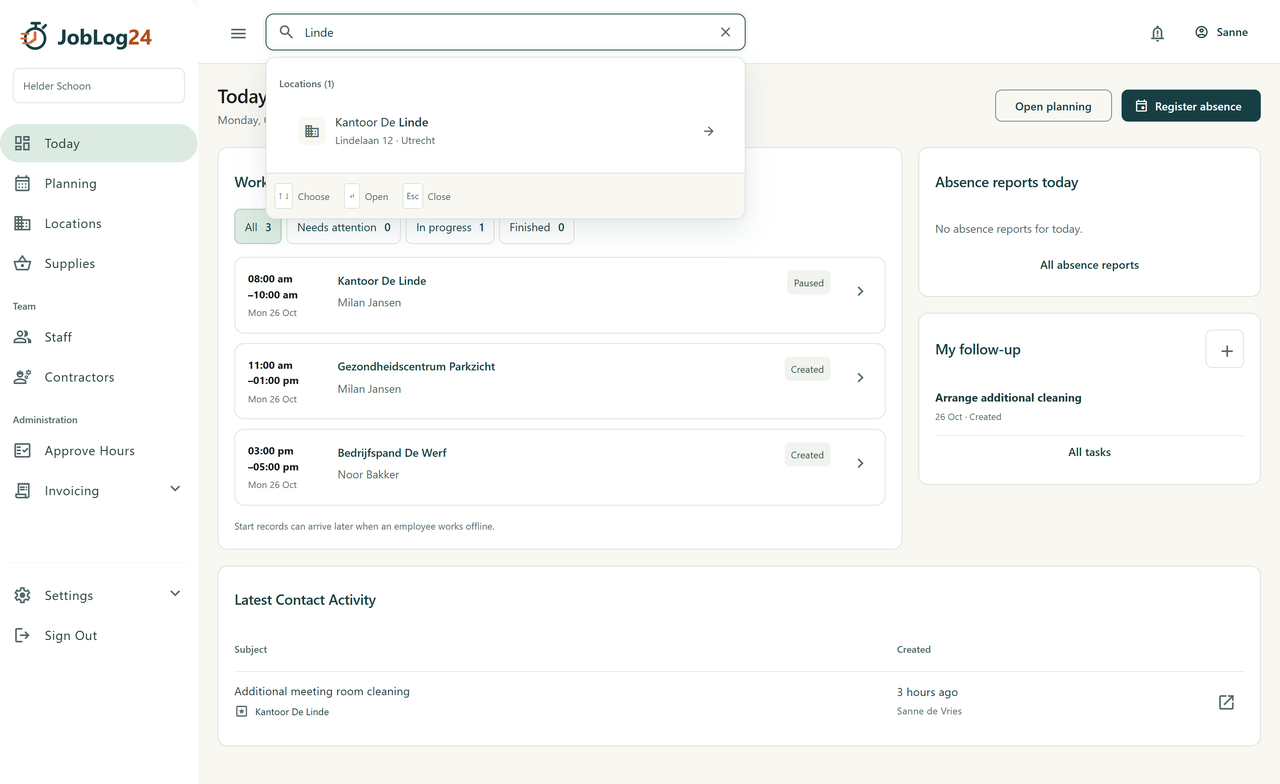Click the Contractors icon in sidebar
This screenshot has height=784, width=1280.
tap(22, 377)
